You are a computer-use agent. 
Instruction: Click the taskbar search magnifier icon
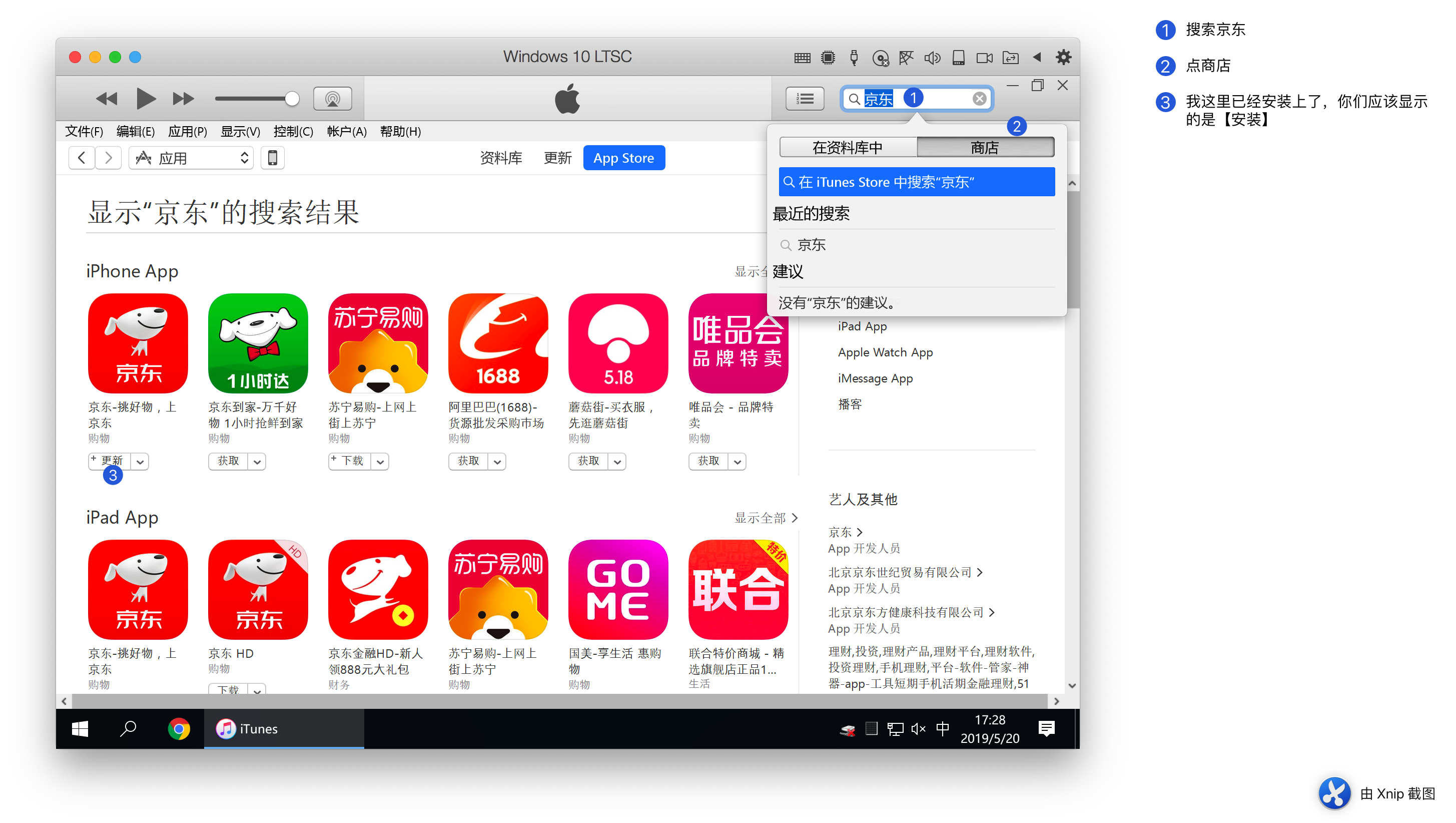(x=128, y=729)
